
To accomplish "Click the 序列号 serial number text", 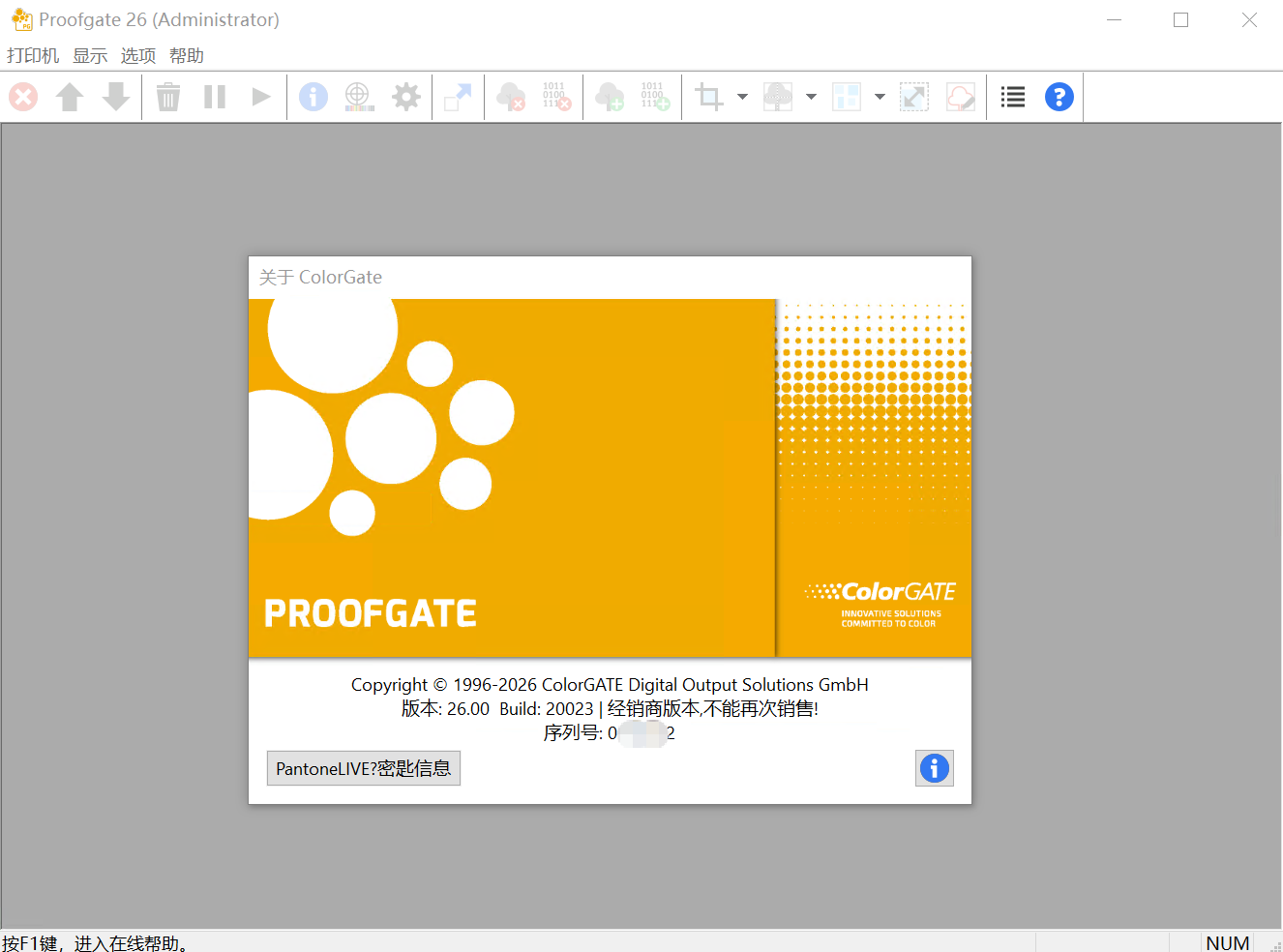I will point(610,733).
